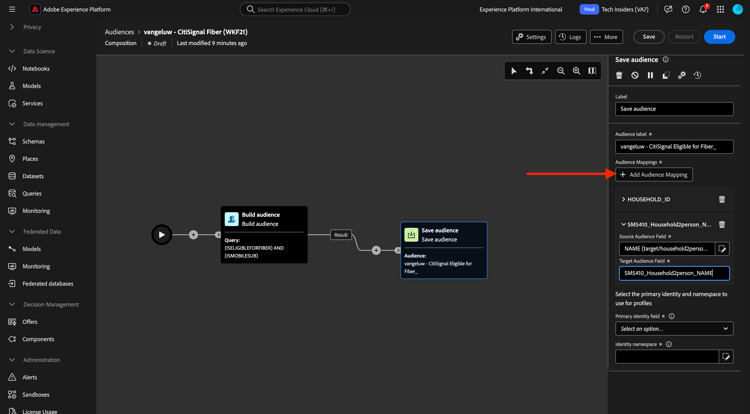Click the Adobe Experience Platform logo
This screenshot has height=414, width=750.
35,9
